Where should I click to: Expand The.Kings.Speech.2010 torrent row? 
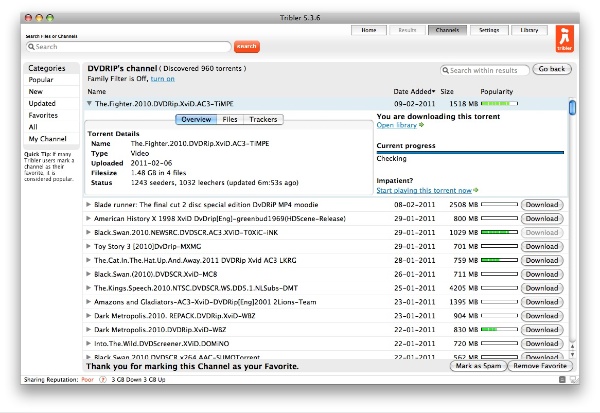[x=88, y=288]
